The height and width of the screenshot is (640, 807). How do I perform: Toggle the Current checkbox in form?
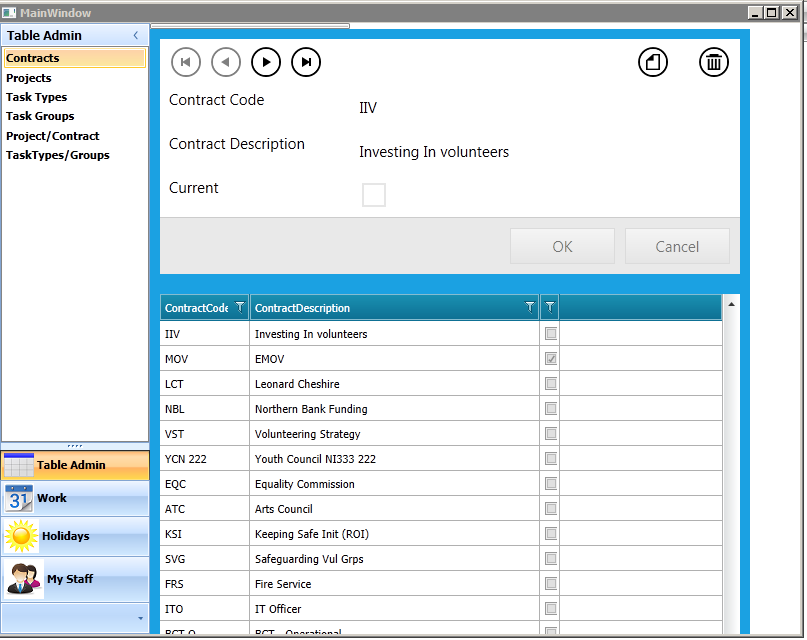pyautogui.click(x=374, y=195)
